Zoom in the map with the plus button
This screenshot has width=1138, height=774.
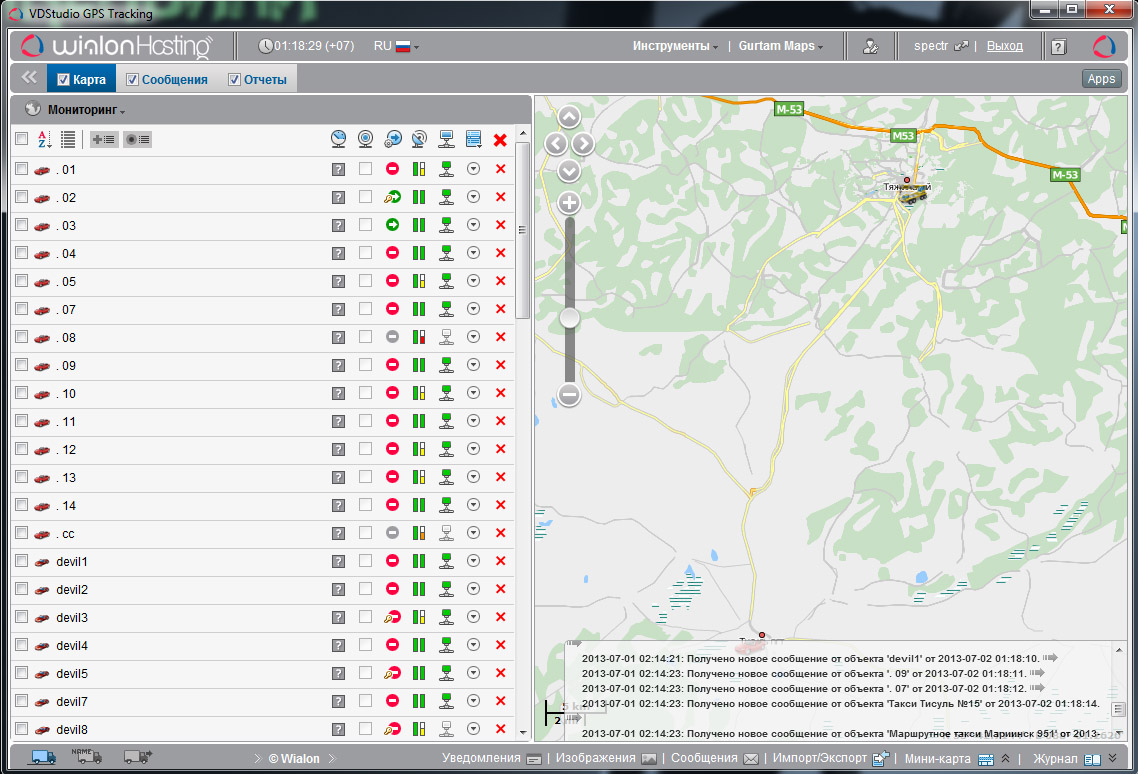tap(569, 203)
